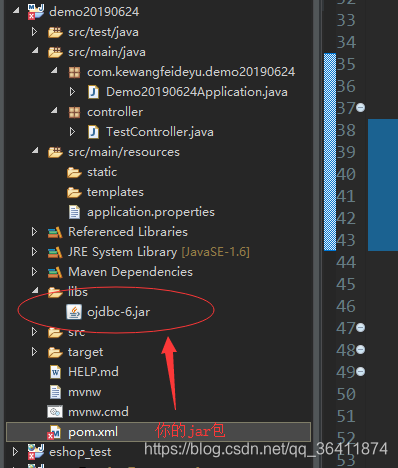Select the ojdbc-6.jar file label
The image size is (398, 468).
(x=118, y=312)
